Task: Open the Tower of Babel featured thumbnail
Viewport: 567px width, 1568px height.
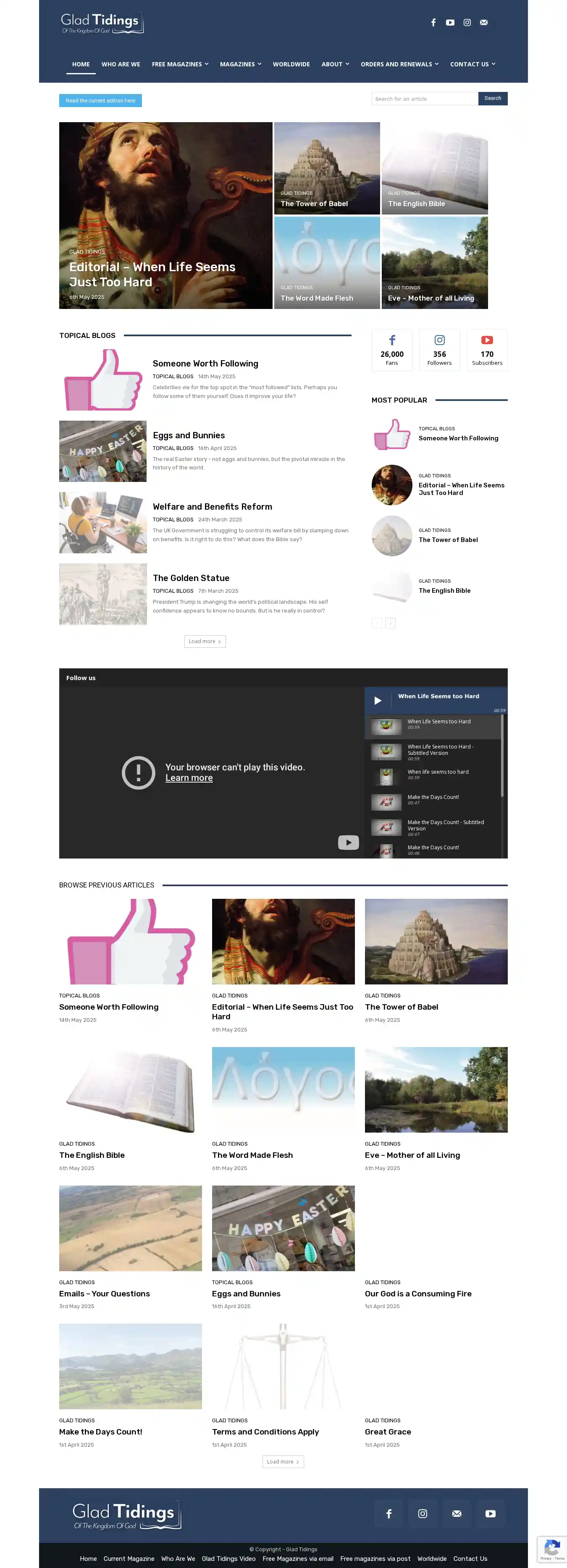Action: pyautogui.click(x=327, y=169)
